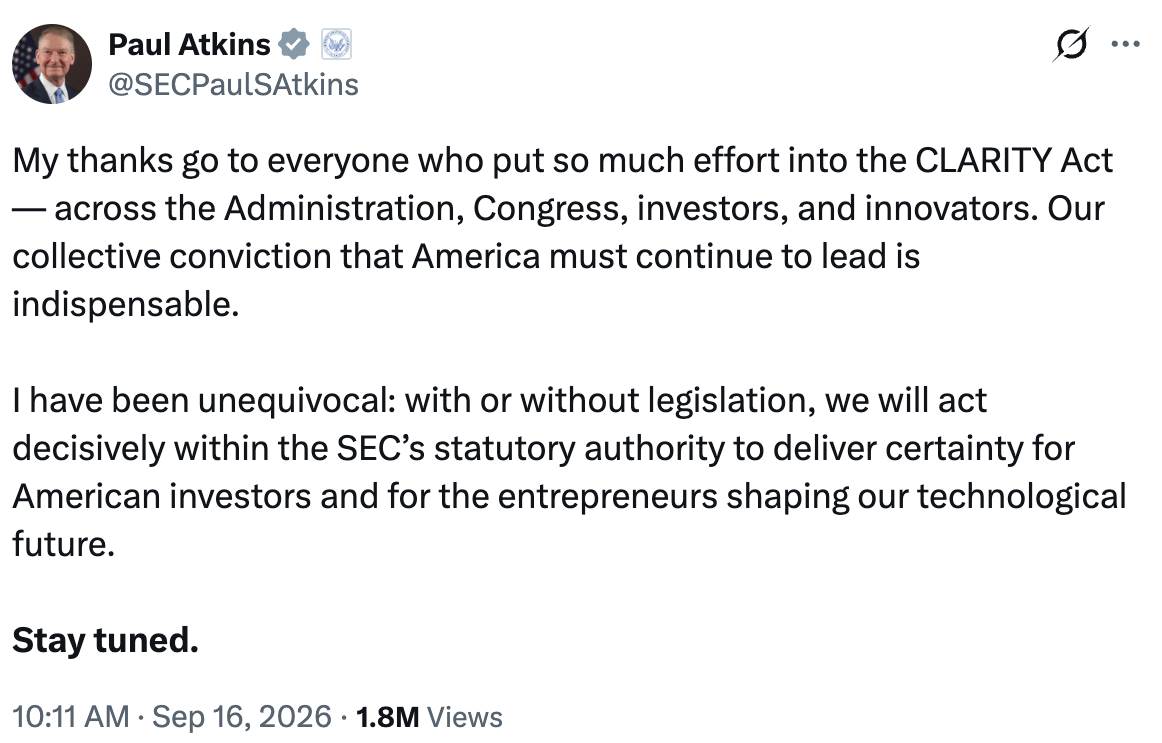Click the words "CLARITY Act" in the post
1162x743 pixels.
point(1014,161)
